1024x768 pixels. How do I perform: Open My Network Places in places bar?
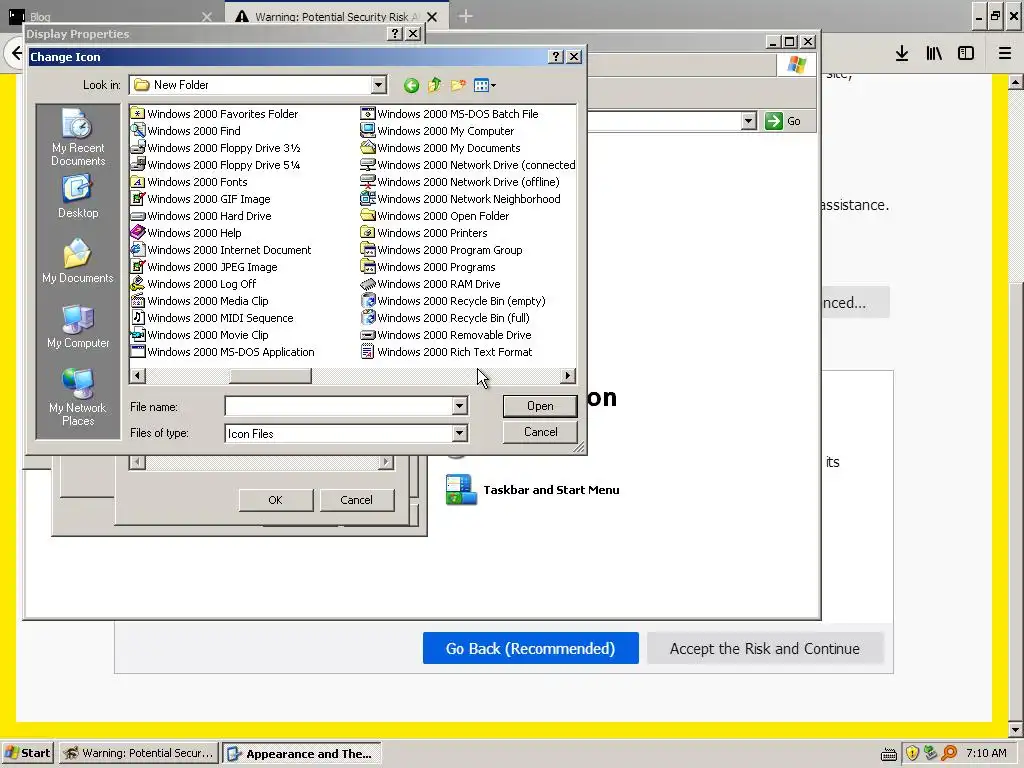pos(78,397)
